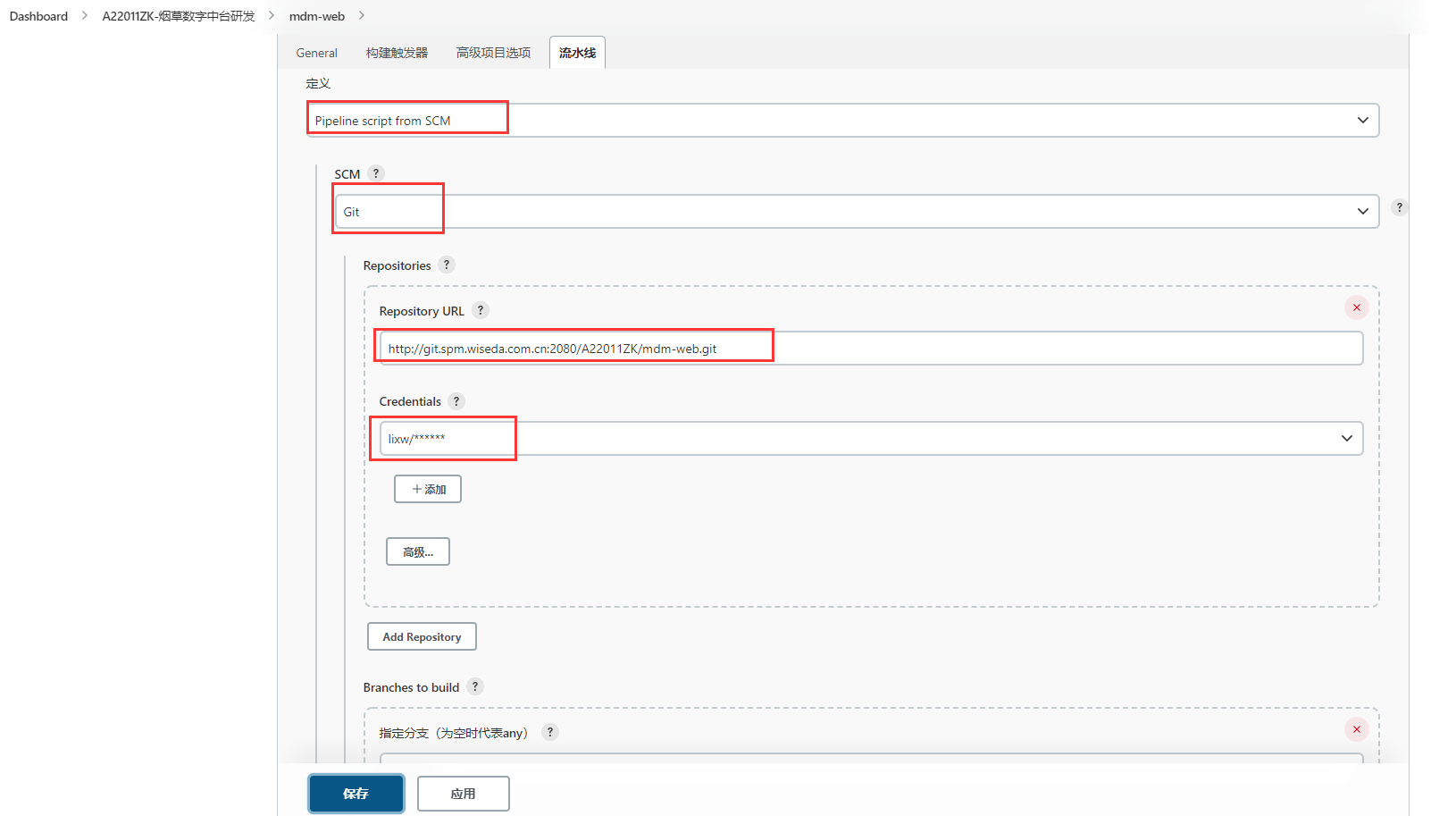Image resolution: width=1456 pixels, height=816 pixels.
Task: Click the Repositories label text
Action: [x=397, y=265]
